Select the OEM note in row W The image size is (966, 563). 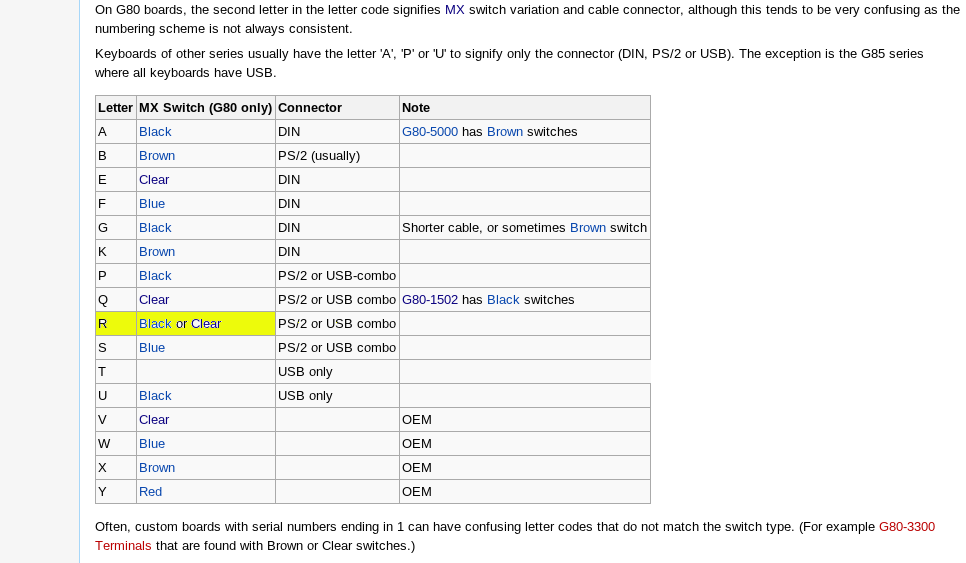pos(525,444)
